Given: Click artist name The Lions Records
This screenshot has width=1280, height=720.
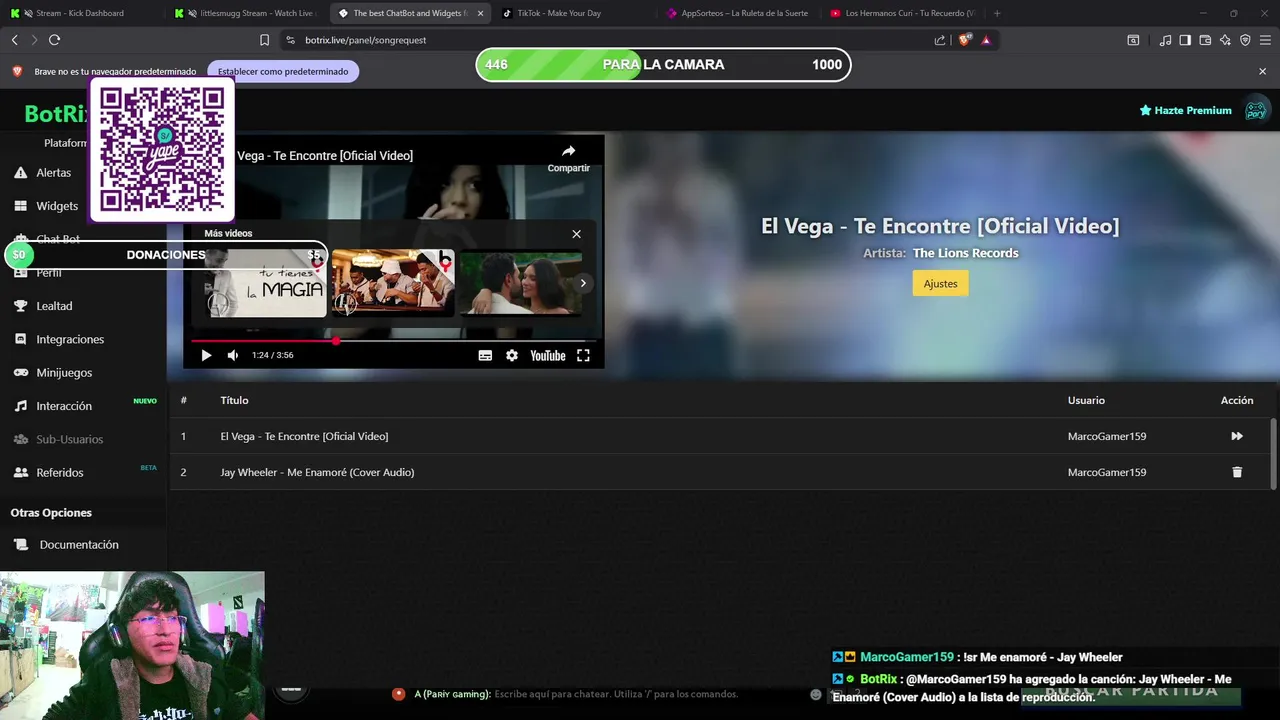Looking at the screenshot, I should (966, 253).
